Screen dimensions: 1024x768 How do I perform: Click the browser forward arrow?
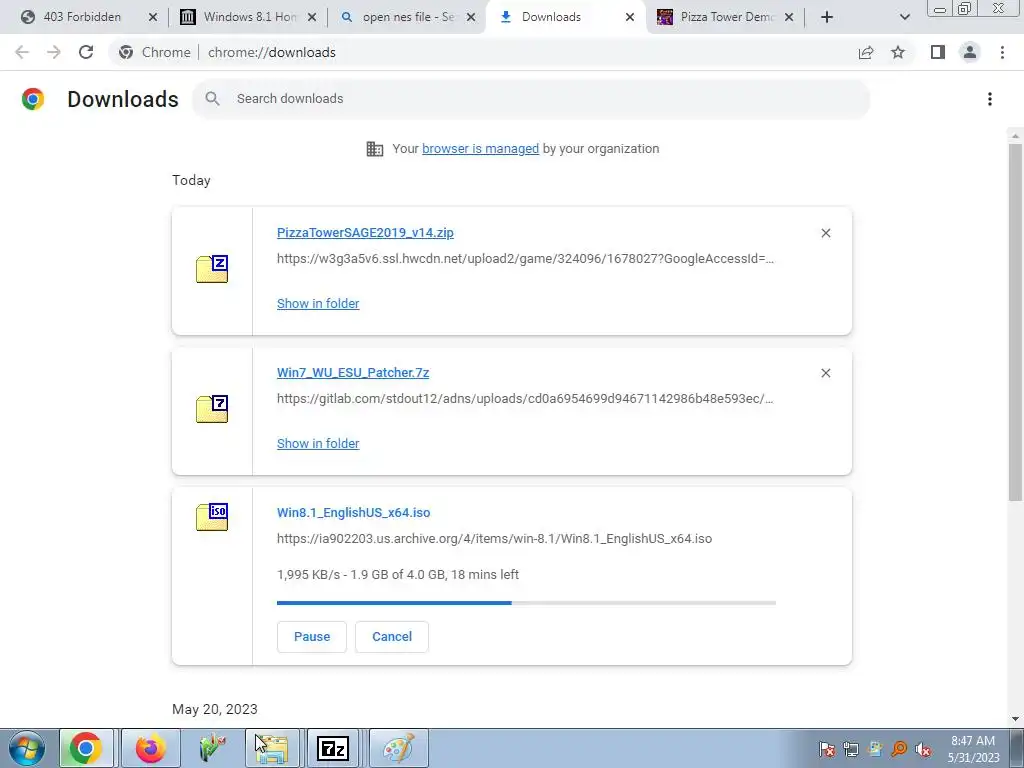coord(54,52)
